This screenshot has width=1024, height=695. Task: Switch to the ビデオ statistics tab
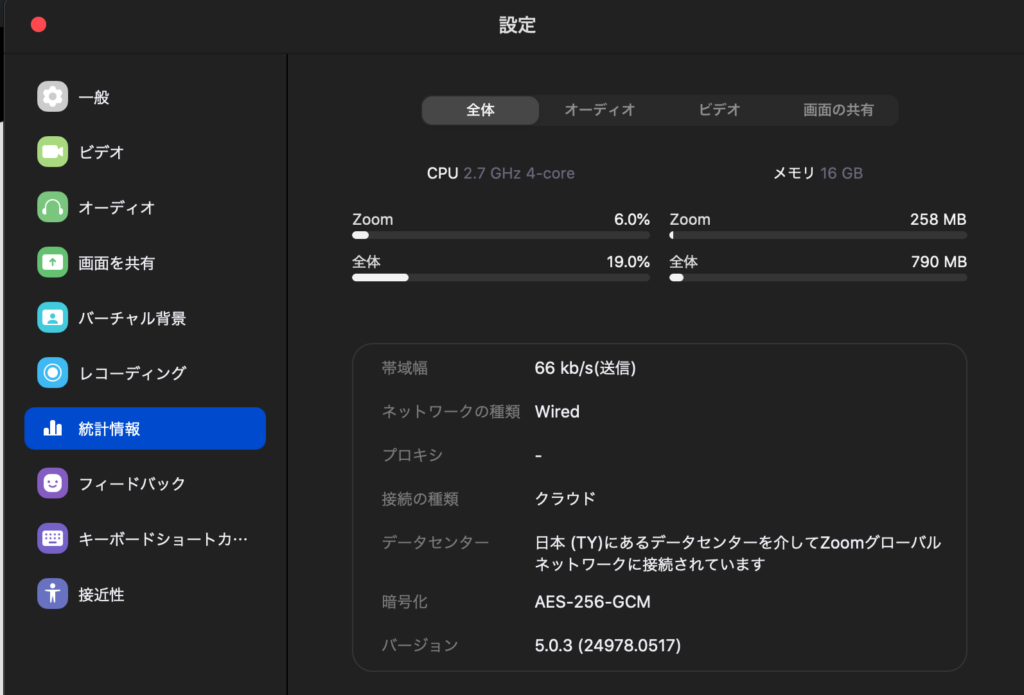tap(719, 110)
